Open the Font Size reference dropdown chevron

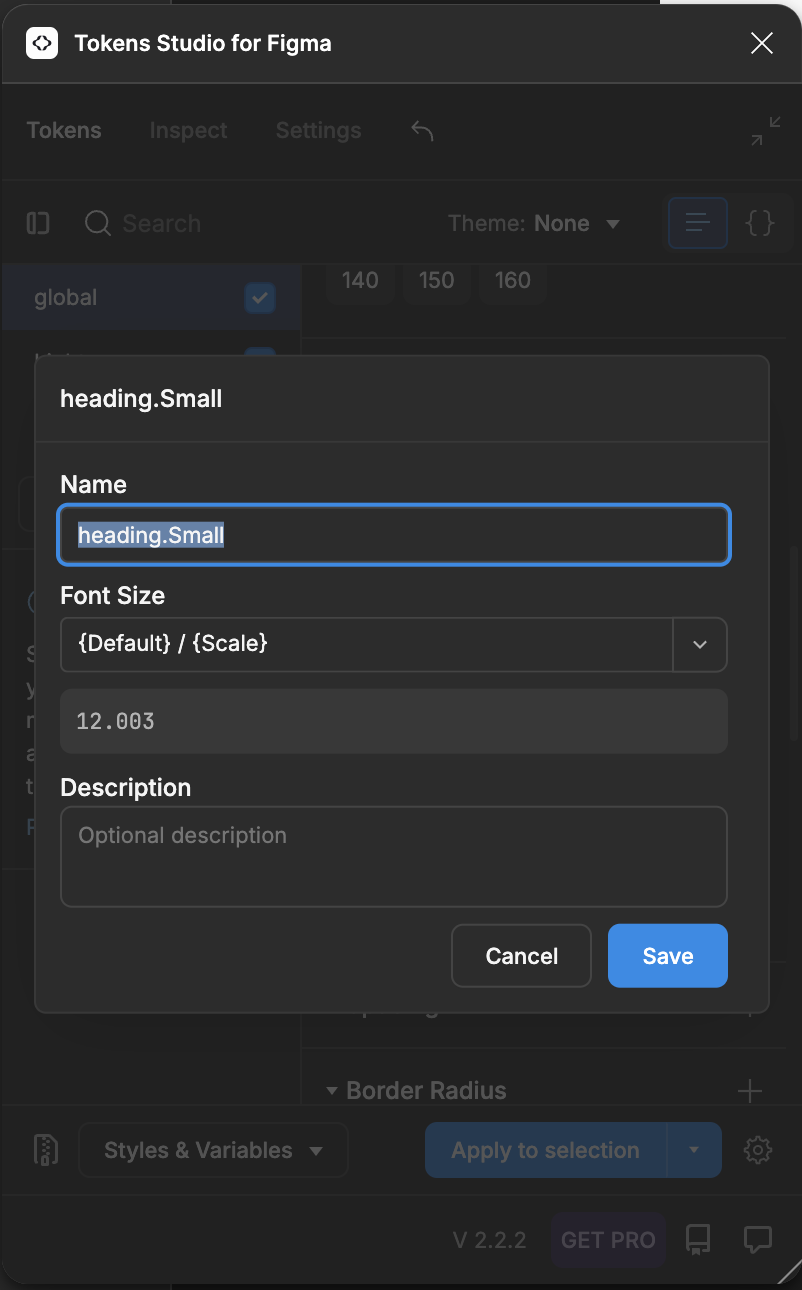click(700, 644)
